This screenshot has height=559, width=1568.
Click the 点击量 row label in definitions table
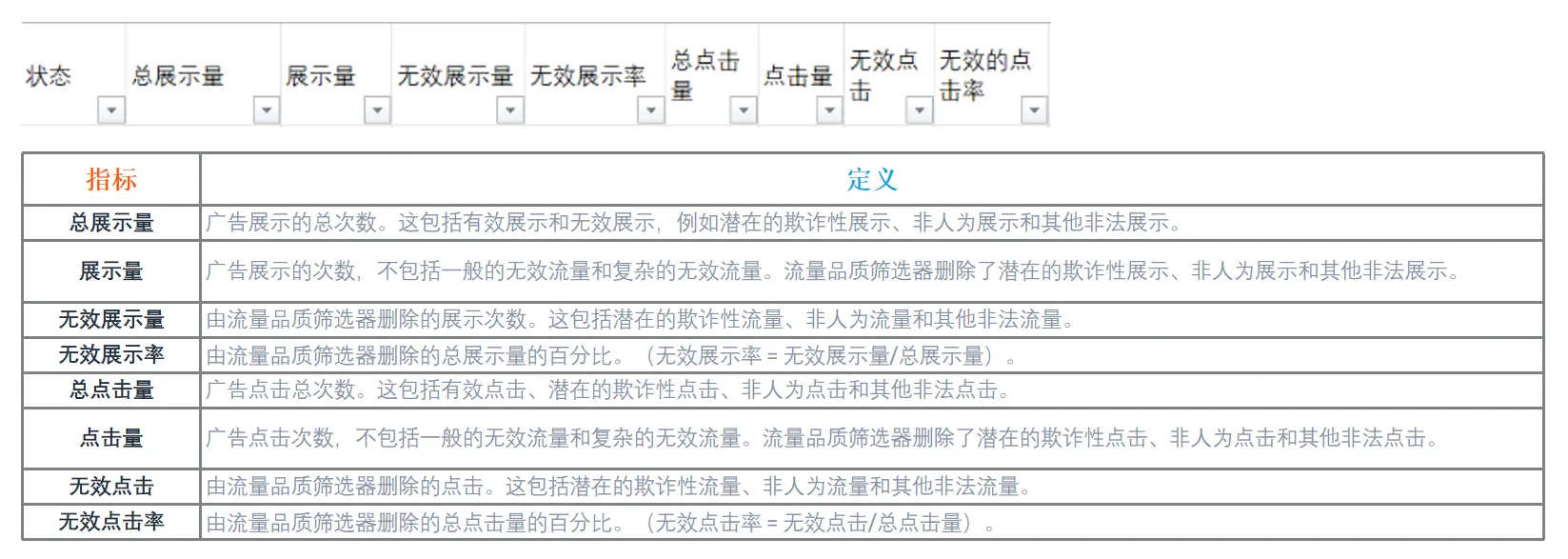click(x=111, y=438)
